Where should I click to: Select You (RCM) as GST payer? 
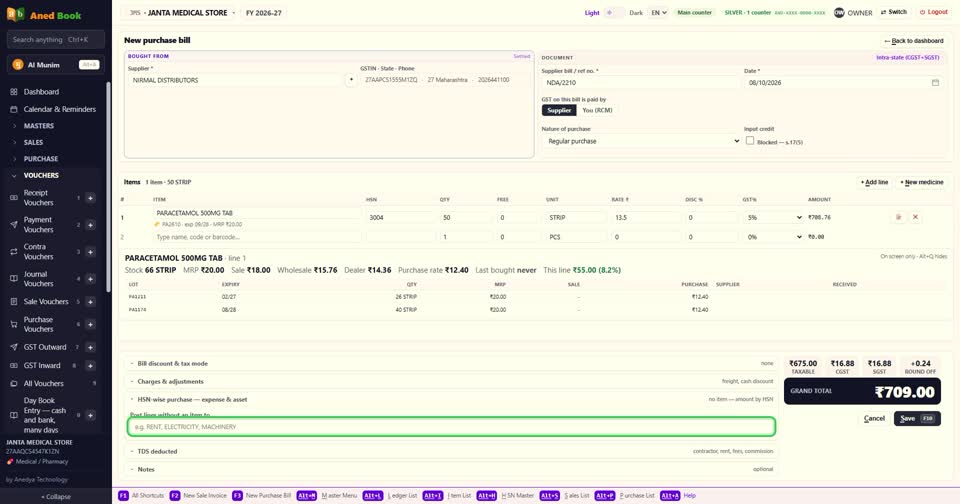[x=597, y=110]
